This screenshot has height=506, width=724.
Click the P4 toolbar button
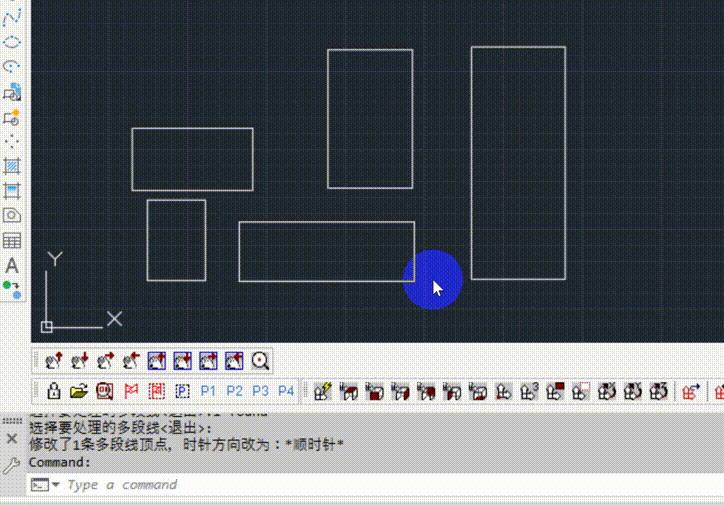[286, 391]
